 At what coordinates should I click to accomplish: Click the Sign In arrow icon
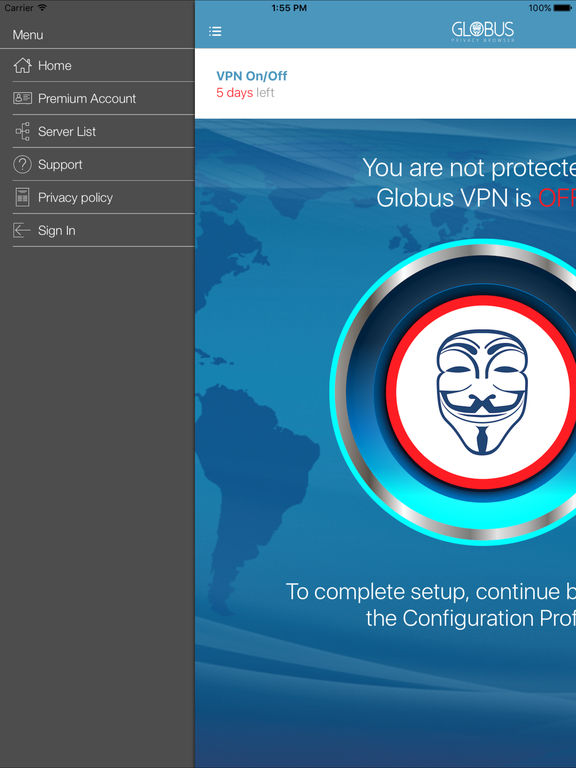pyautogui.click(x=21, y=230)
